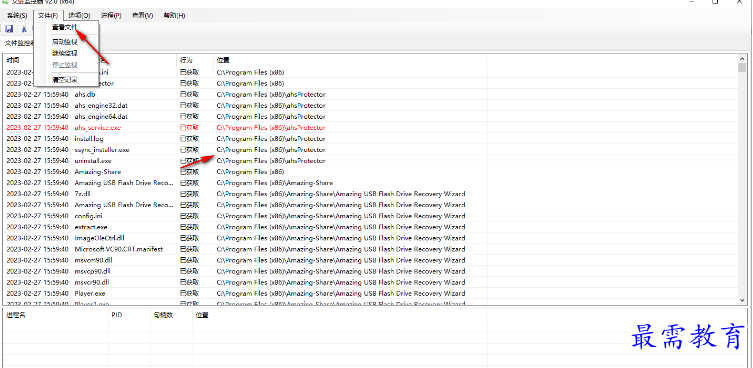Click the 句柄数 column header
The width and height of the screenshot is (753, 368).
pyautogui.click(x=171, y=315)
